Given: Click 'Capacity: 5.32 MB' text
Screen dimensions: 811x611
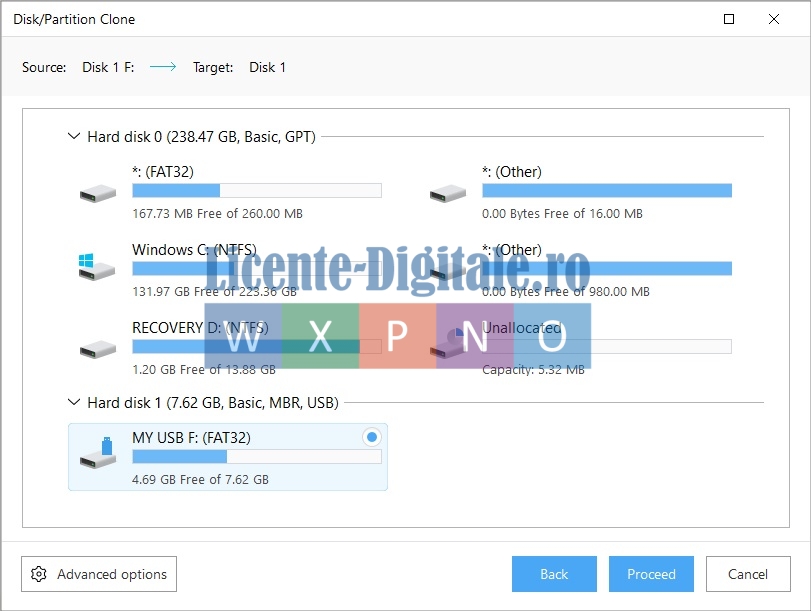Looking at the screenshot, I should 533,369.
